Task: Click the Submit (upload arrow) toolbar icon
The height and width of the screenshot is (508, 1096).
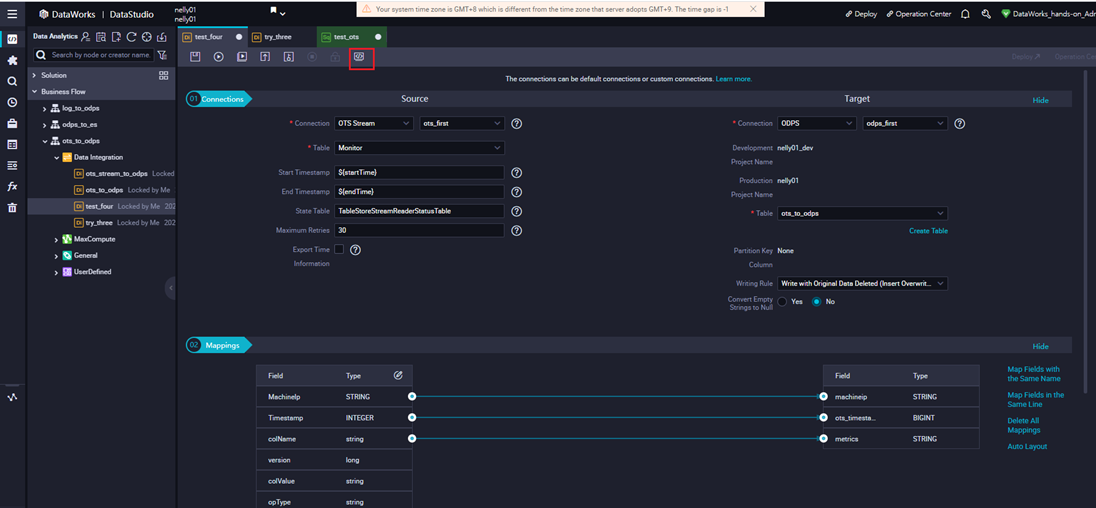Action: (x=266, y=57)
